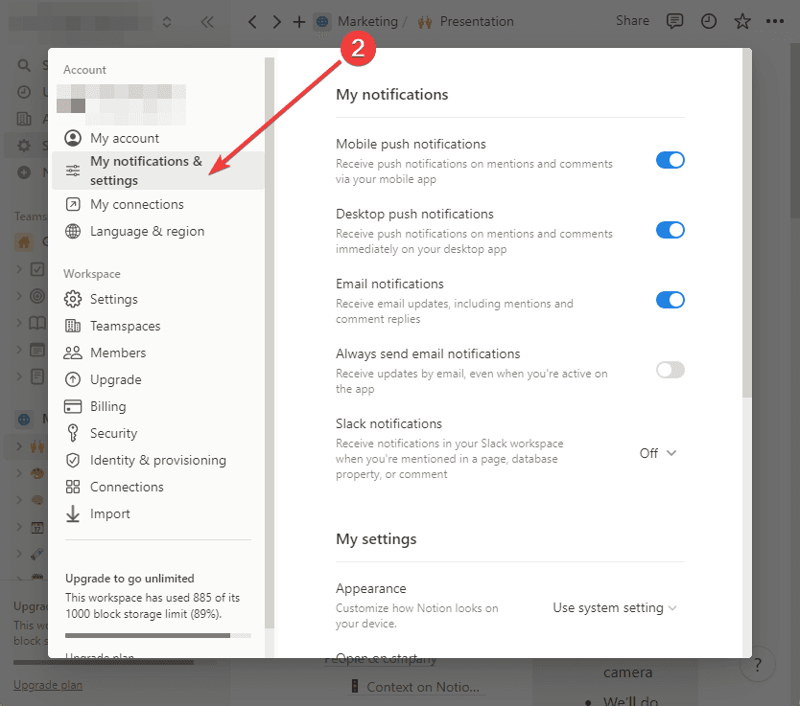The image size is (800, 706).
Task: Open Billing settings
Action: tap(109, 406)
